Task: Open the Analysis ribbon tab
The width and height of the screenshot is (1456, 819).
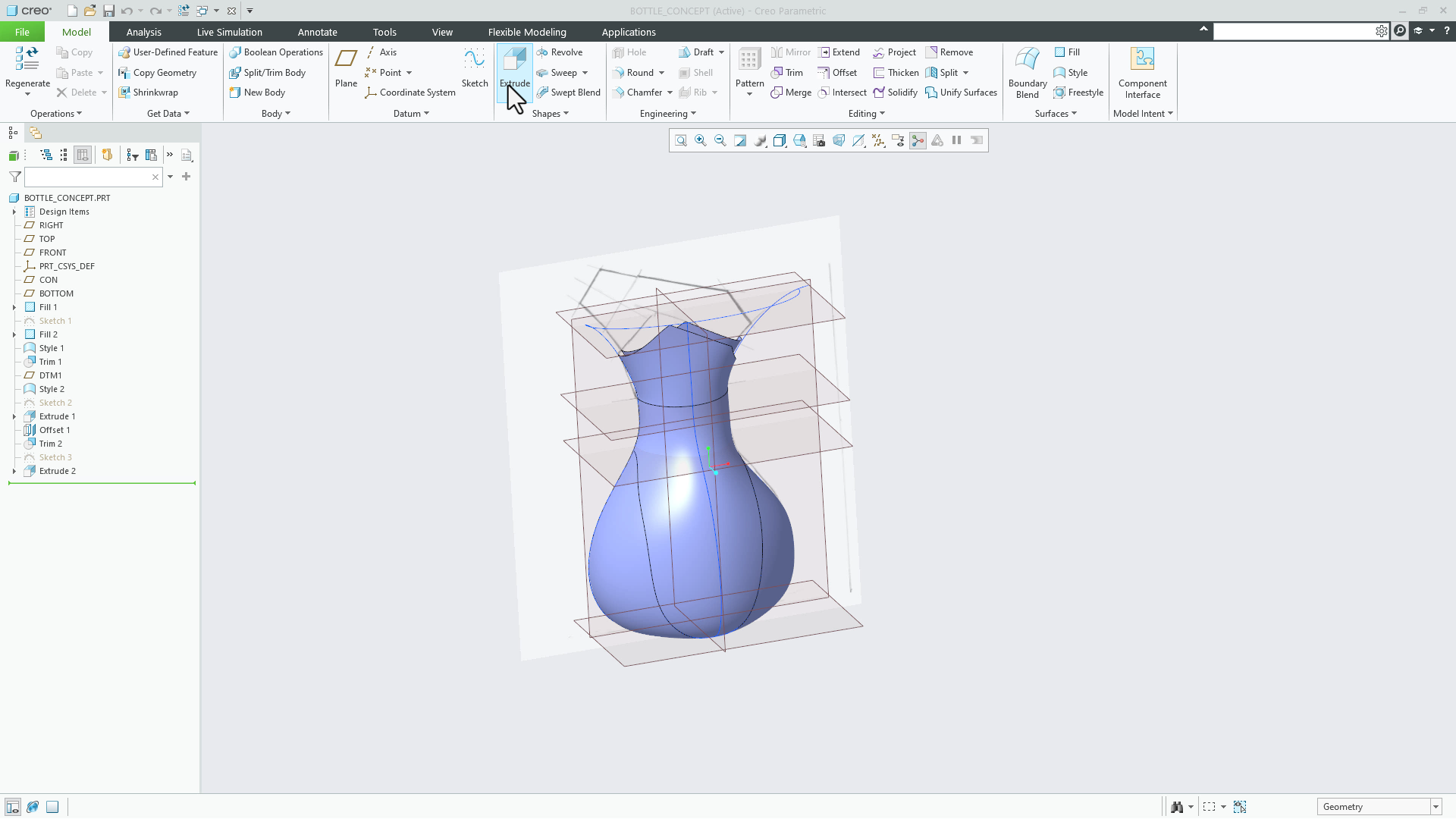Action: pyautogui.click(x=144, y=32)
